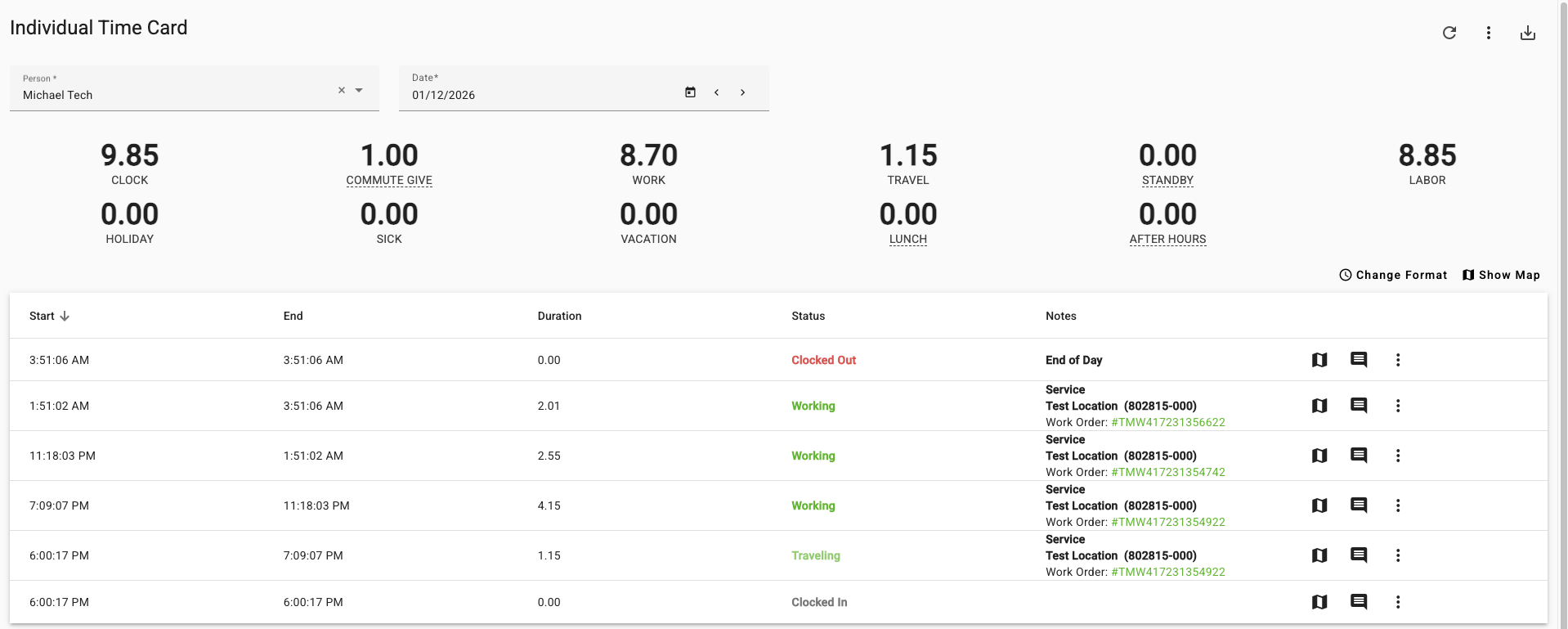Image resolution: width=1568 pixels, height=629 pixels.
Task: Click the Show Map button
Action: (1501, 275)
